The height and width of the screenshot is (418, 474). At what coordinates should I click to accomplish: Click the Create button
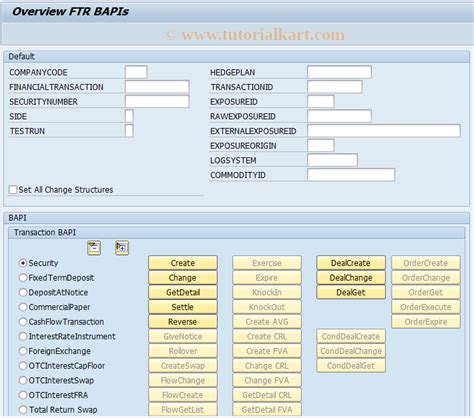(183, 263)
